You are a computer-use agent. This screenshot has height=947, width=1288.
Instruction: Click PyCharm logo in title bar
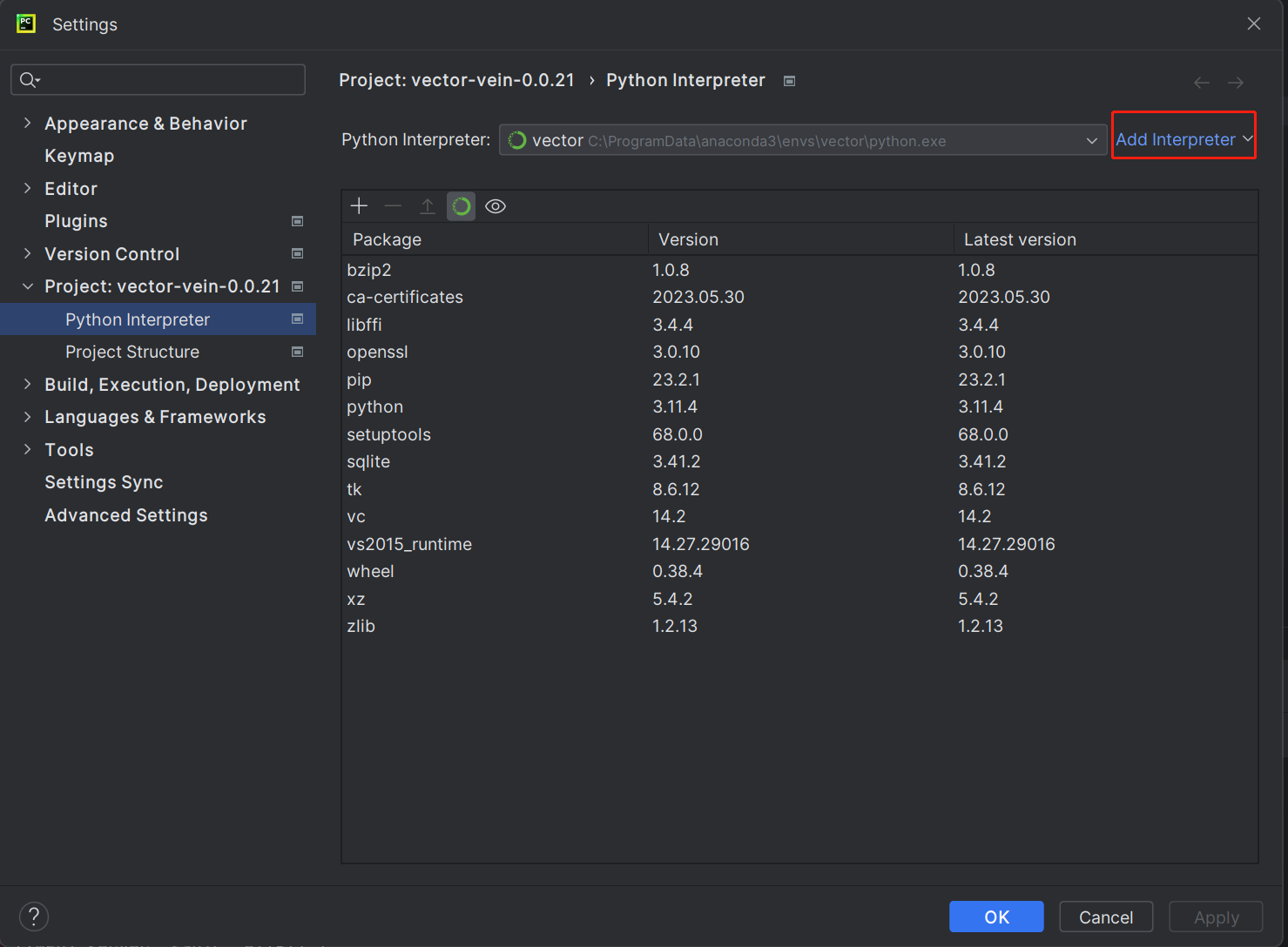tap(26, 24)
